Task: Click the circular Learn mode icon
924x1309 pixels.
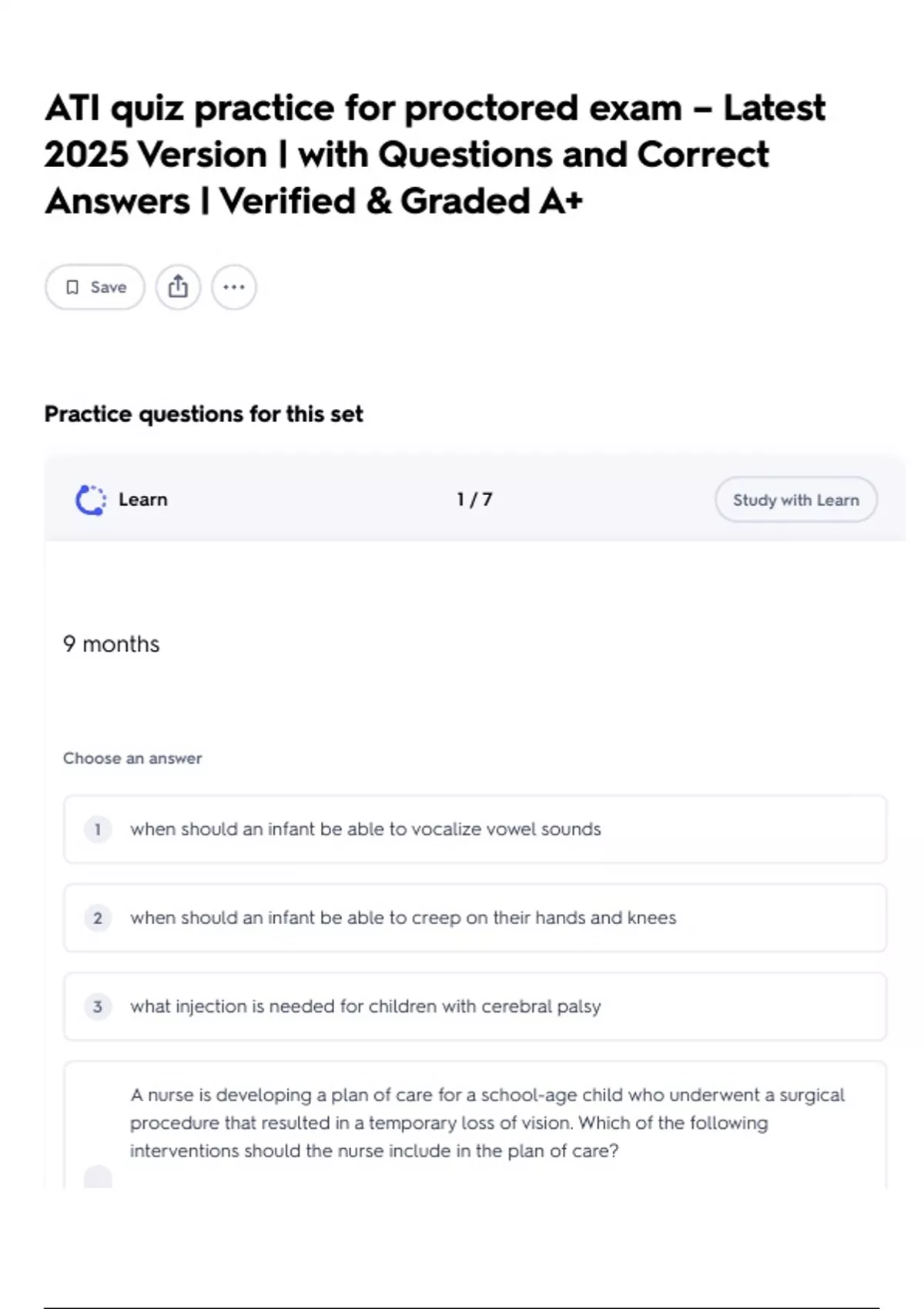Action: (91, 500)
